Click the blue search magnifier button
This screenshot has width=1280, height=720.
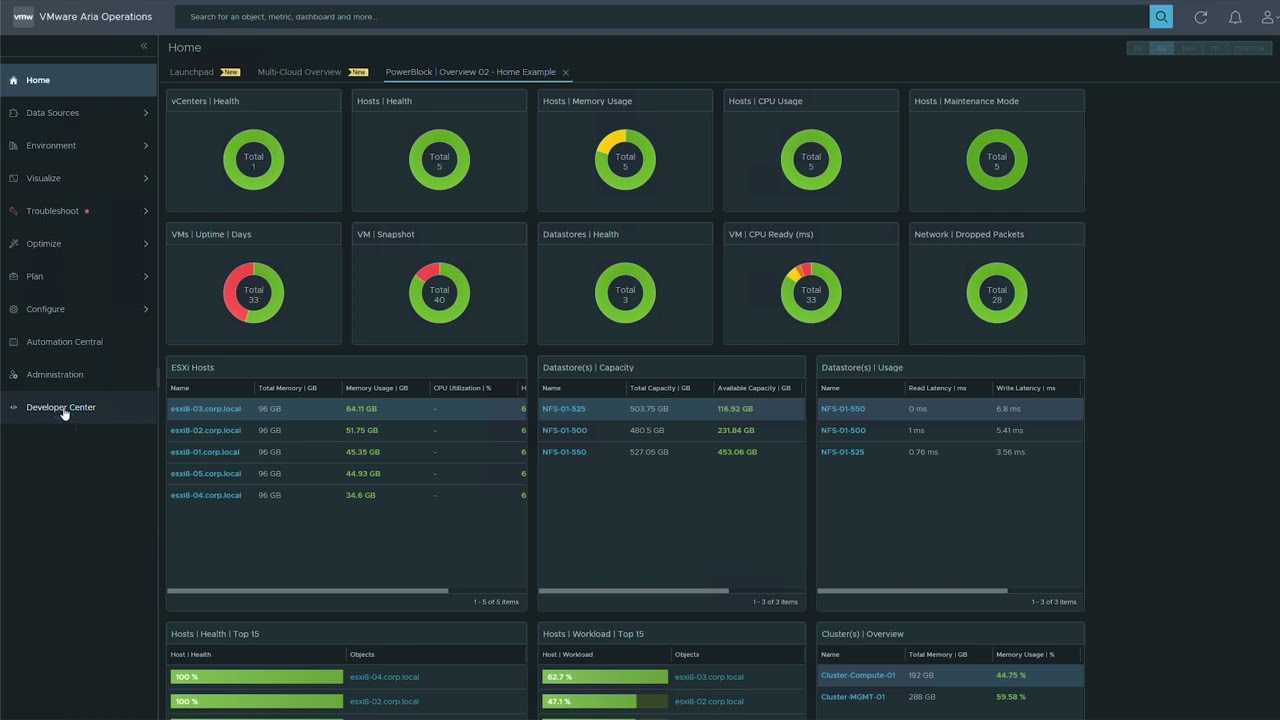(x=1161, y=16)
